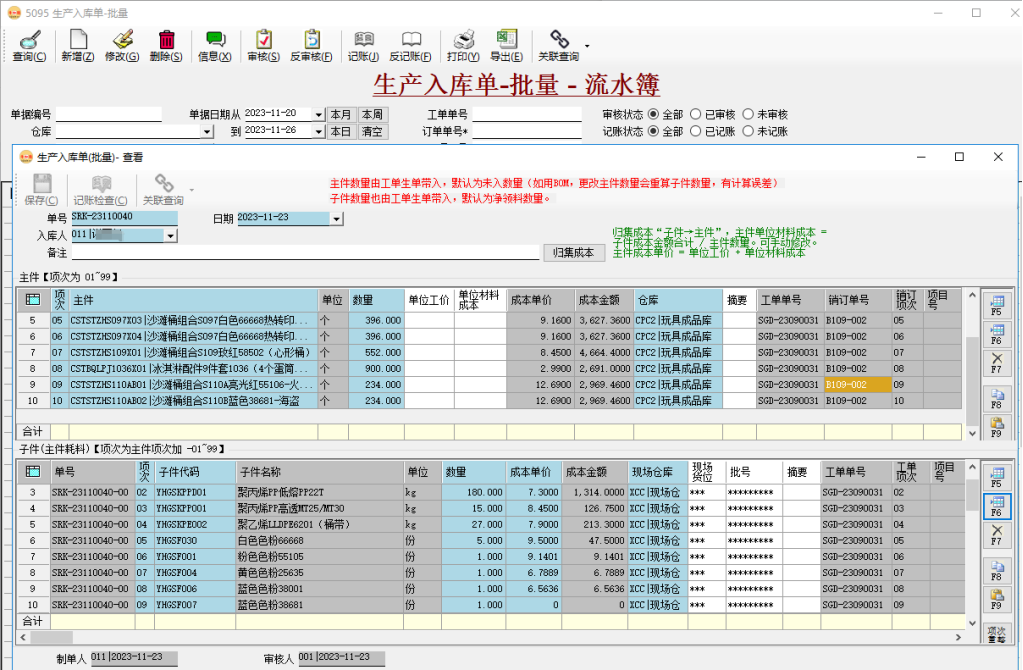The height and width of the screenshot is (670, 1023).
Task: Select highlighted B109-002 cell in row 9
Action: (857, 385)
